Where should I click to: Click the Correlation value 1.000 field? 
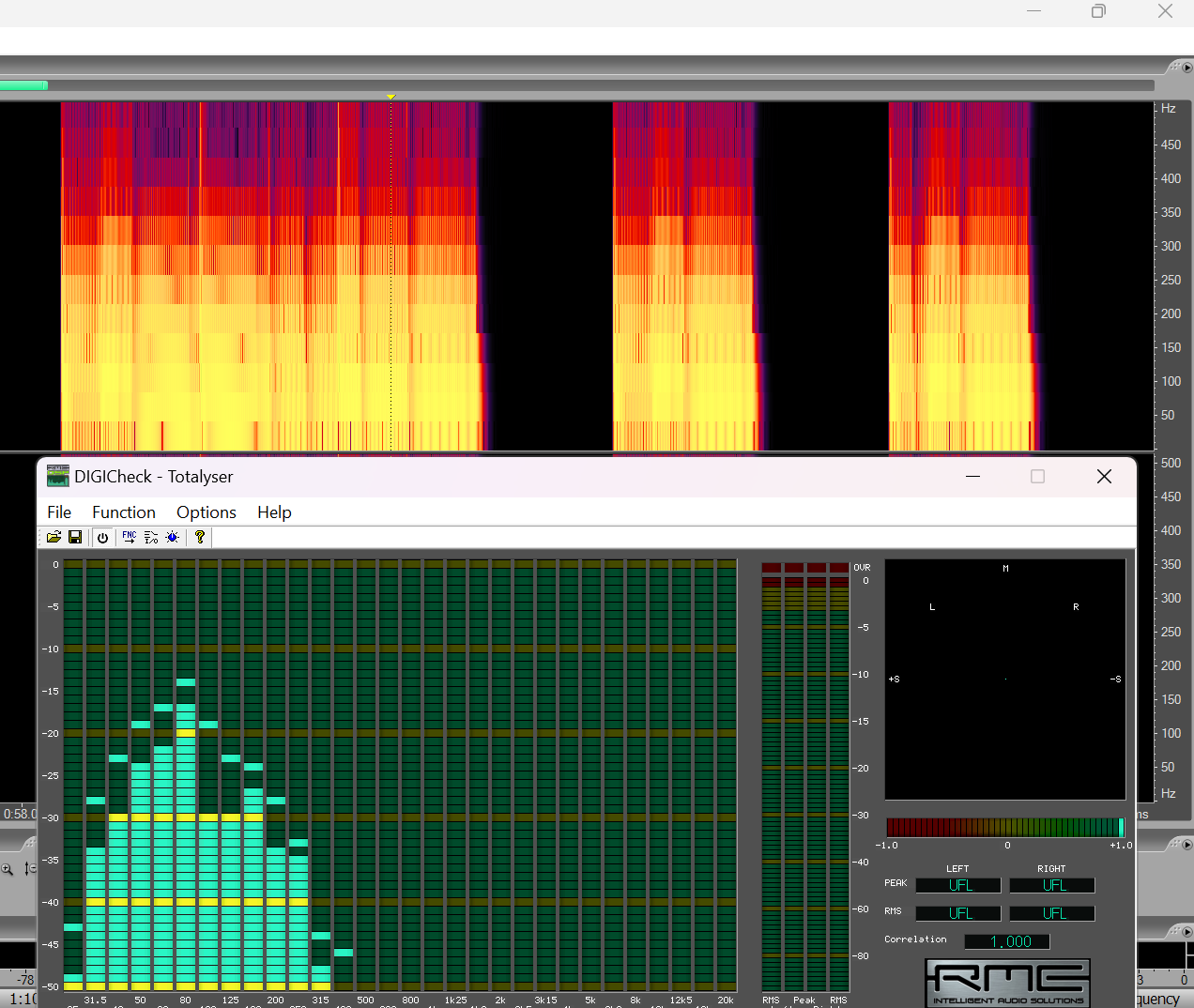1007,941
